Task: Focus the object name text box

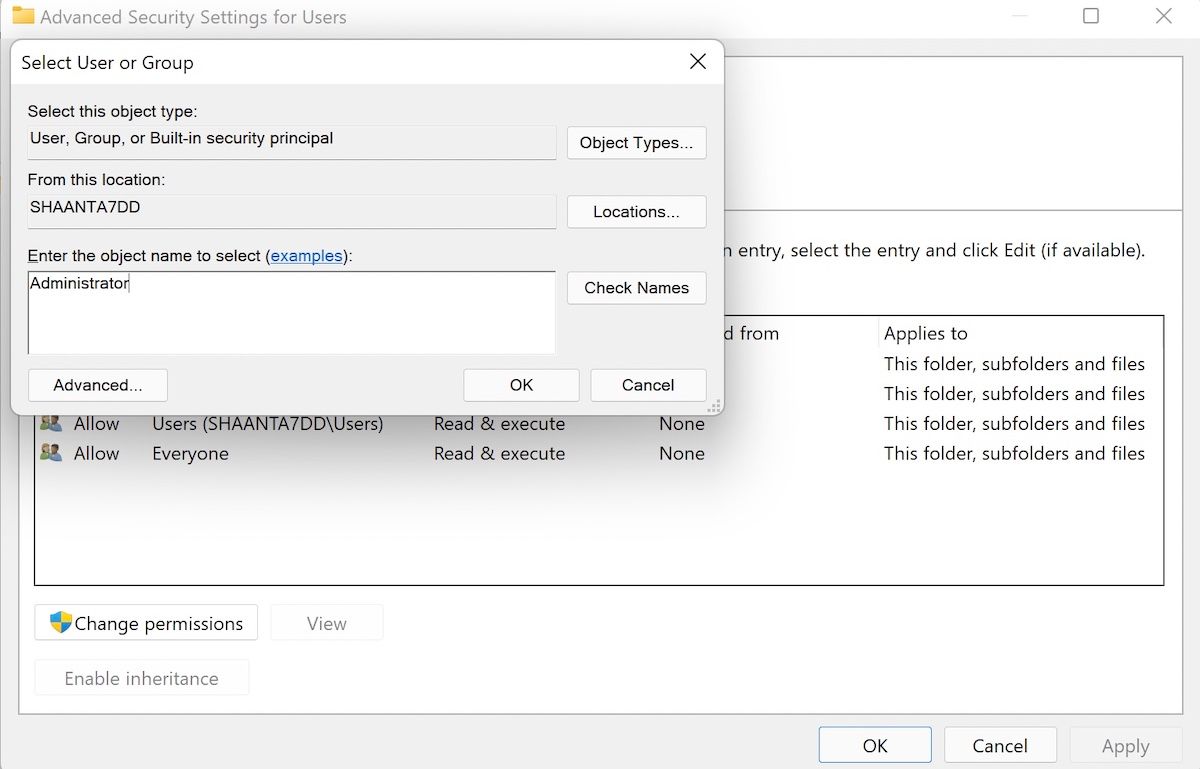Action: [x=291, y=312]
